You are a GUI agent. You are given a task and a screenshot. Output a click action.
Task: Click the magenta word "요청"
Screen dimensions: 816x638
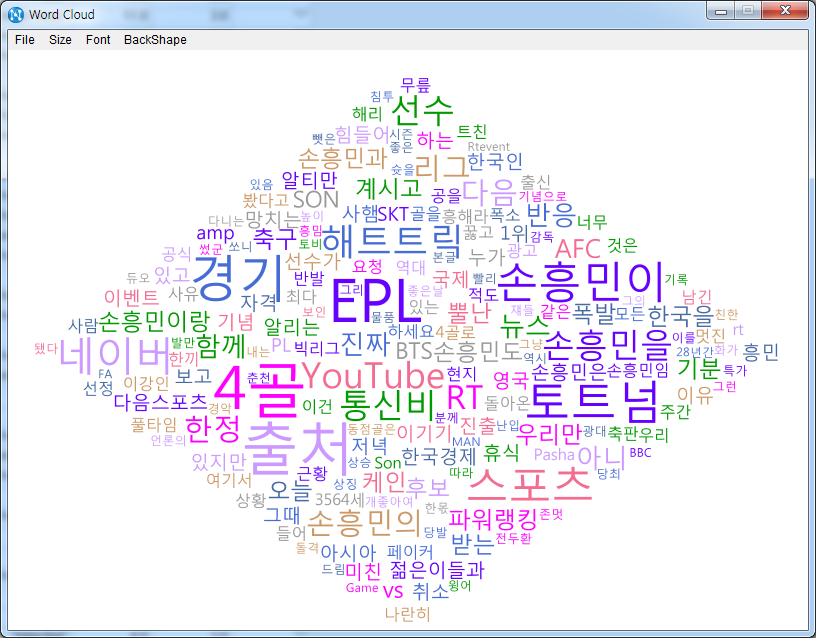point(367,266)
